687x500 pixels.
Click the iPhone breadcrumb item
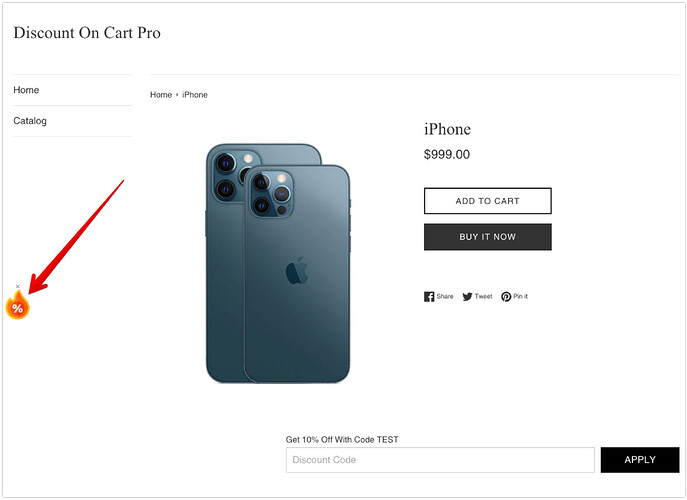click(195, 95)
